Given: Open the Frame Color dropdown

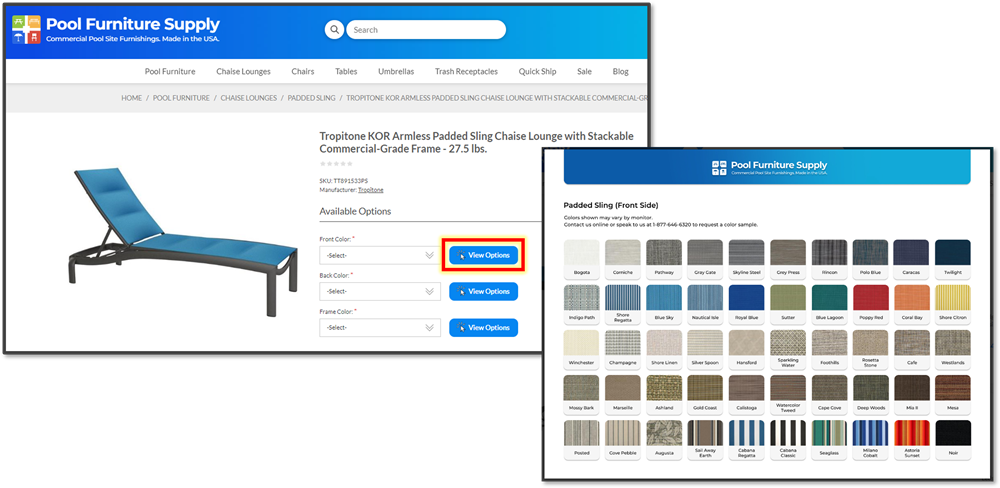Looking at the screenshot, I should pos(380,327).
